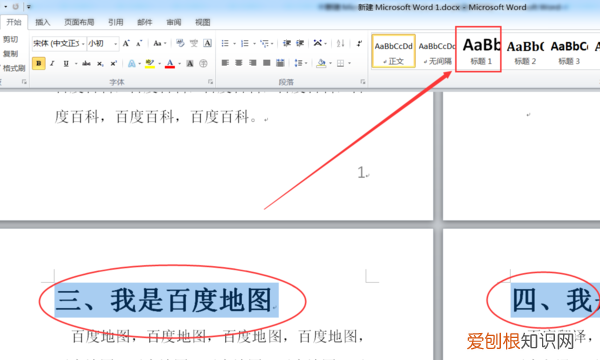Click the increase indent icon
This screenshot has height=360, width=600.
click(x=300, y=43)
